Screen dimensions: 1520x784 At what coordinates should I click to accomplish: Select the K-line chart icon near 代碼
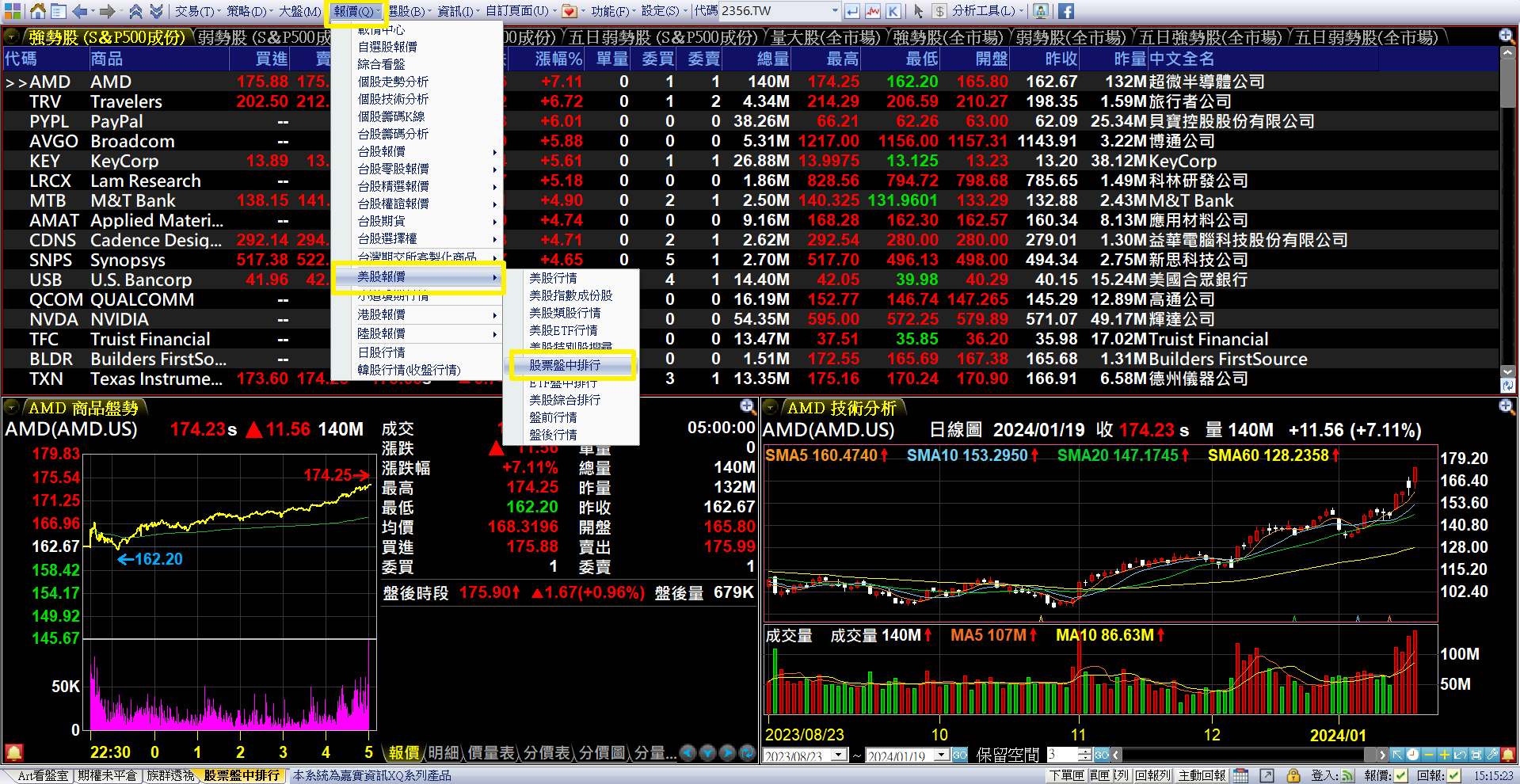tap(893, 10)
